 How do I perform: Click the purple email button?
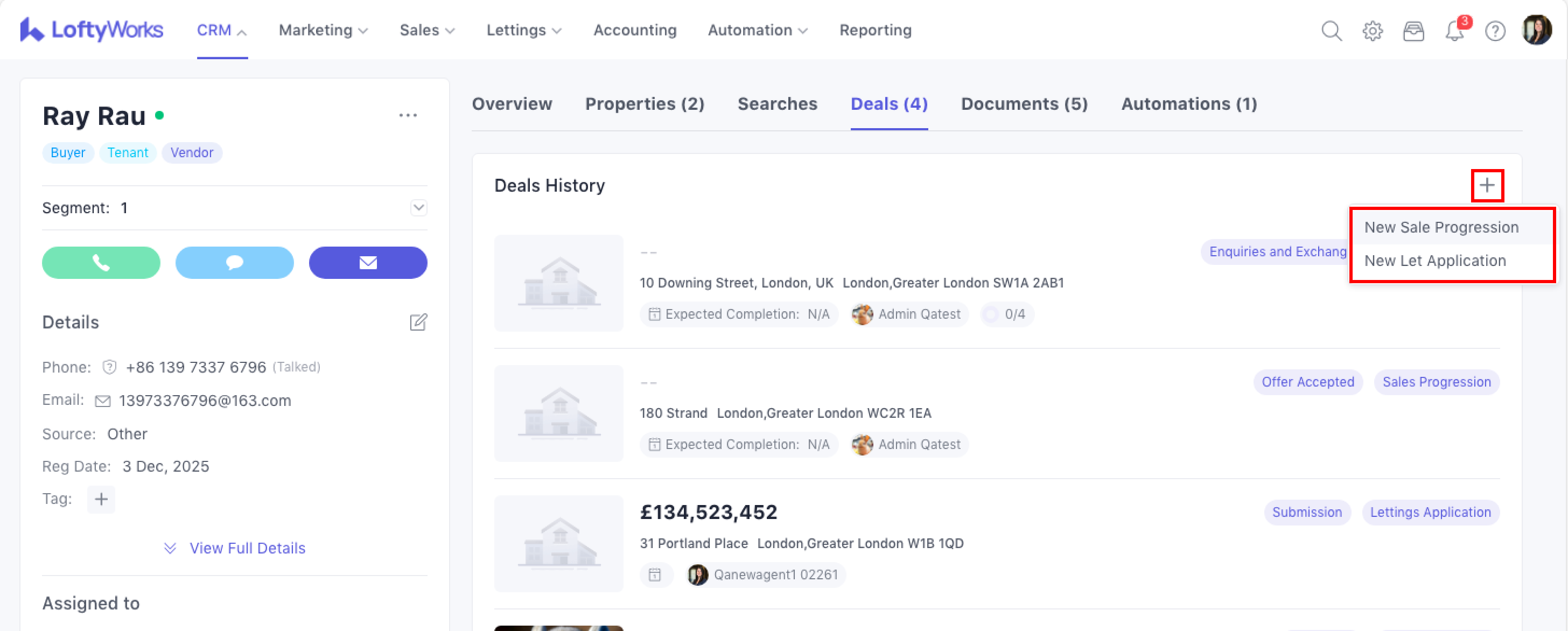click(x=368, y=263)
